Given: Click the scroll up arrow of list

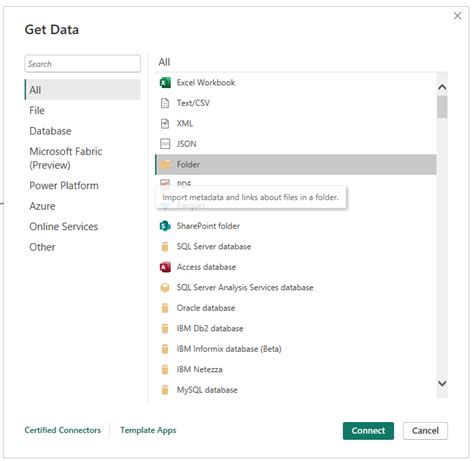Looking at the screenshot, I should [x=443, y=88].
